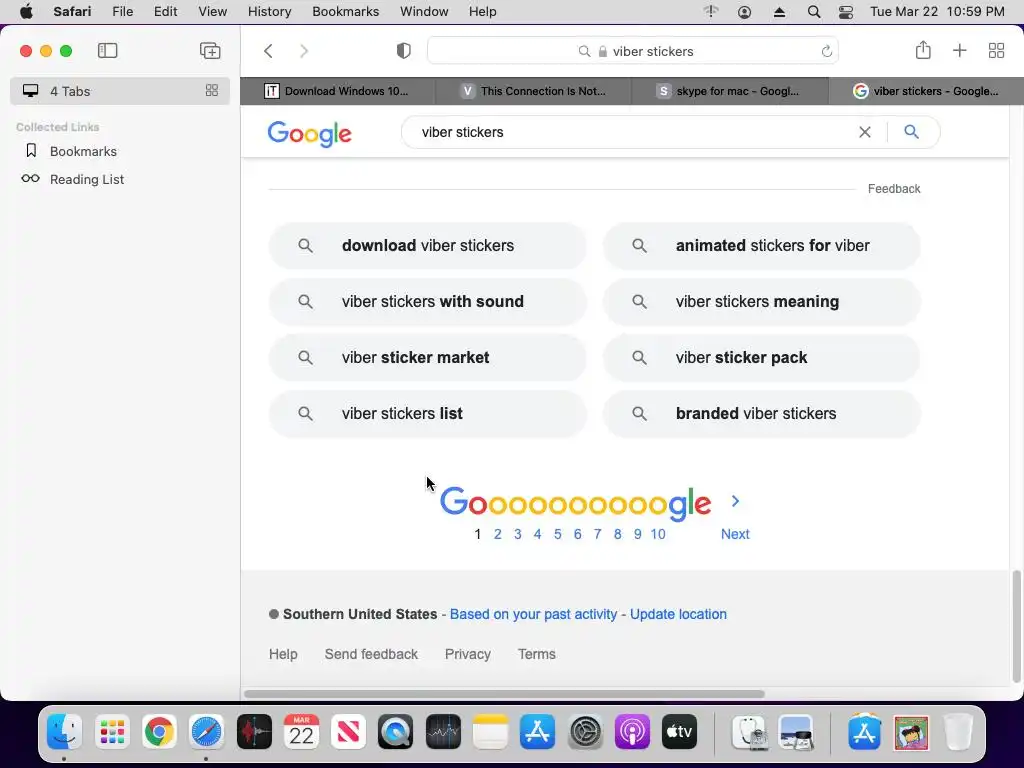This screenshot has width=1024, height=768.
Task: Search viber stickers meaning suggestion
Action: pos(761,302)
